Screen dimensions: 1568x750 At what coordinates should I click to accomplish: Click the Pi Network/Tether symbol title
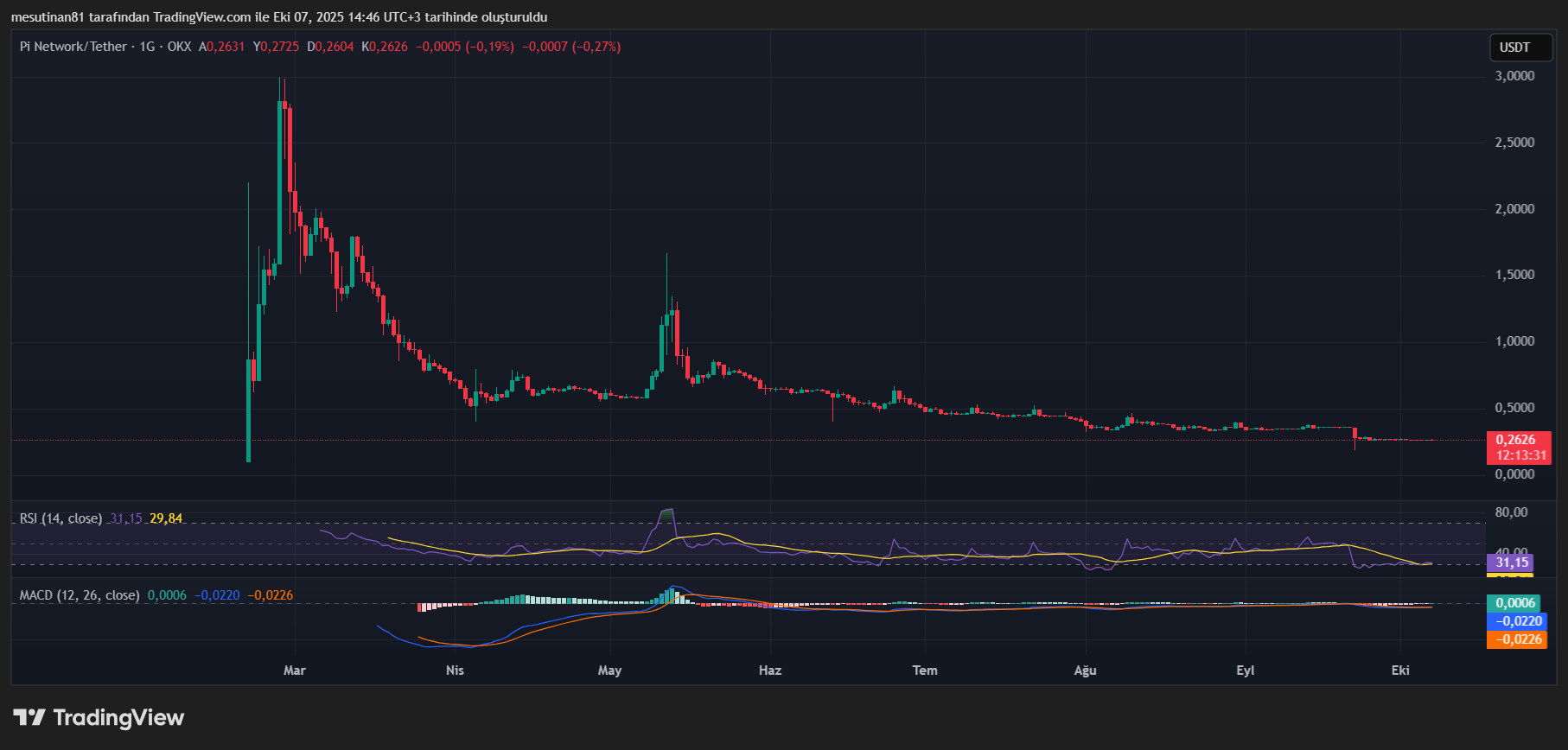pyautogui.click(x=73, y=47)
